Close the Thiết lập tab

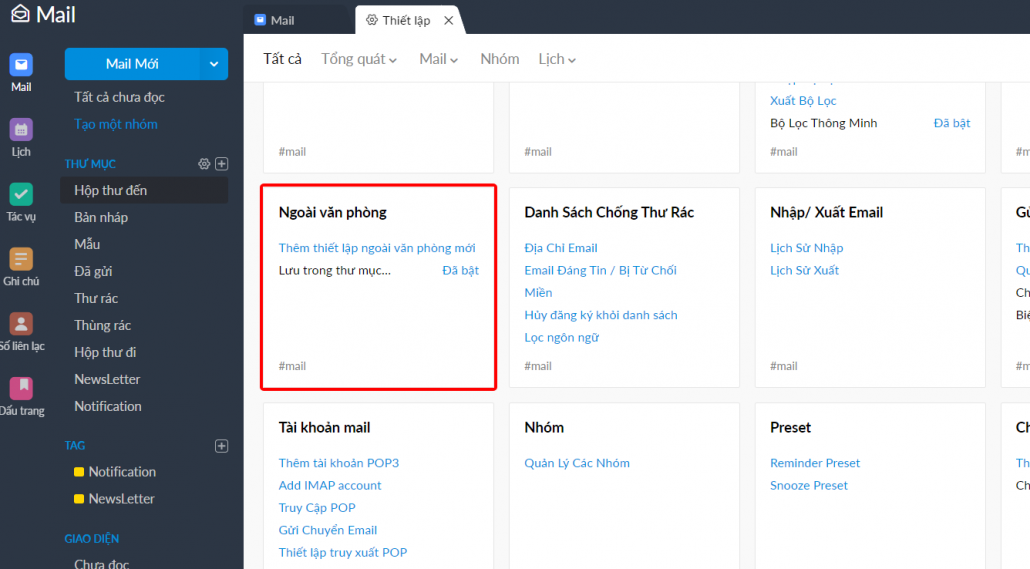(449, 20)
